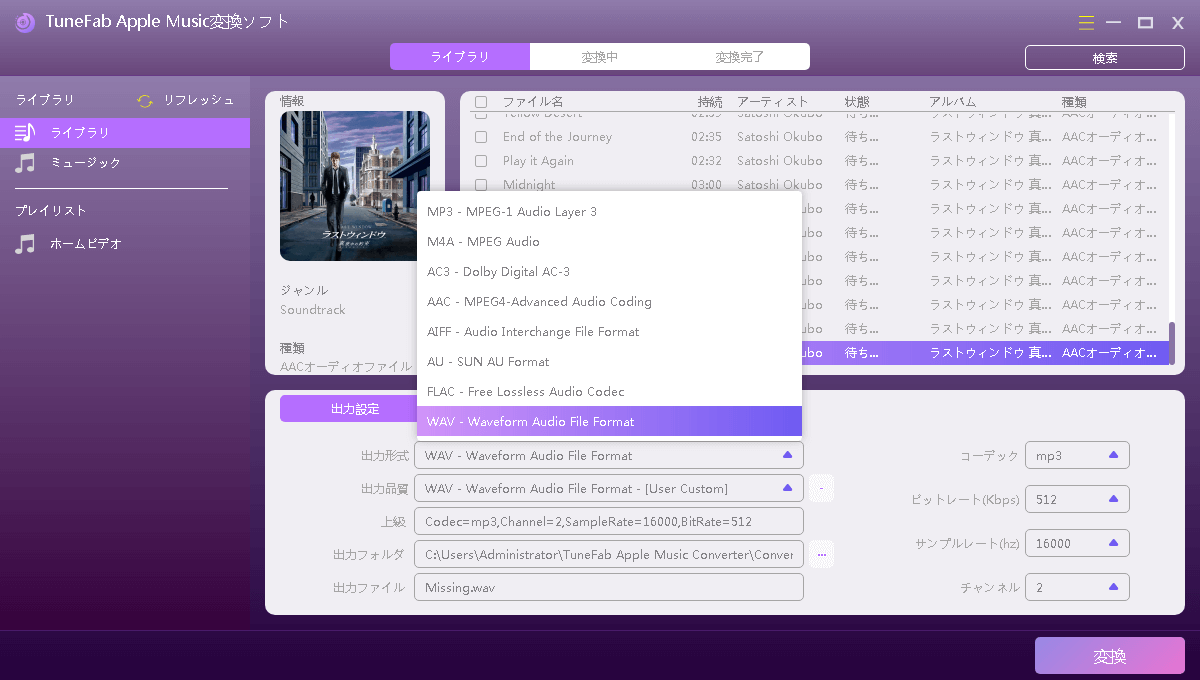The image size is (1200, 680).
Task: Select the 出力設定 tab
Action: click(x=355, y=408)
